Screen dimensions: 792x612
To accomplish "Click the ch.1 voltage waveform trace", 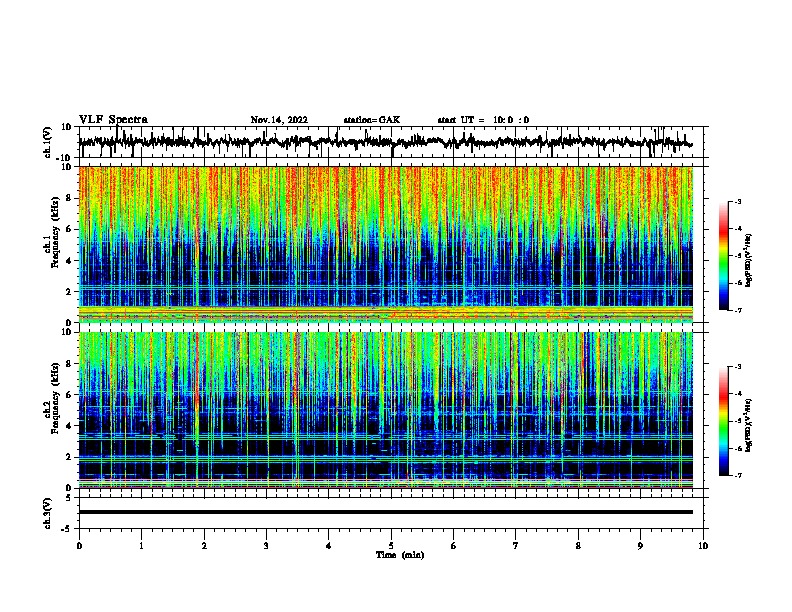I will pyautogui.click(x=386, y=142).
